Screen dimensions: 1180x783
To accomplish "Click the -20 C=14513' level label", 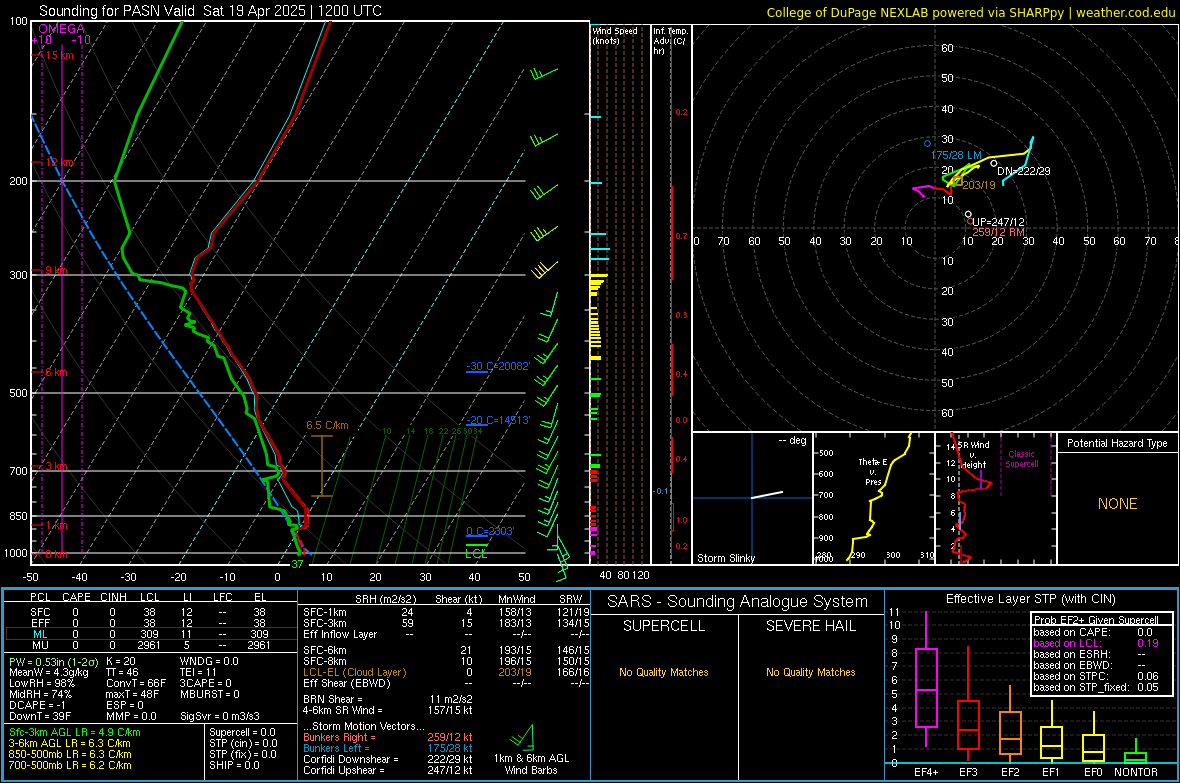I will (x=498, y=420).
